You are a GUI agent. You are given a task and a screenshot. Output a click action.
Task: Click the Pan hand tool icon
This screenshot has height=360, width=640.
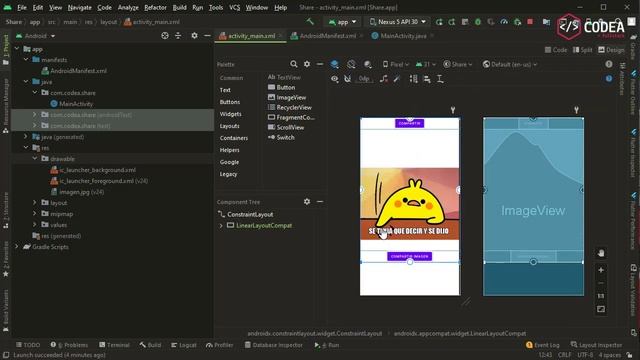[601, 253]
